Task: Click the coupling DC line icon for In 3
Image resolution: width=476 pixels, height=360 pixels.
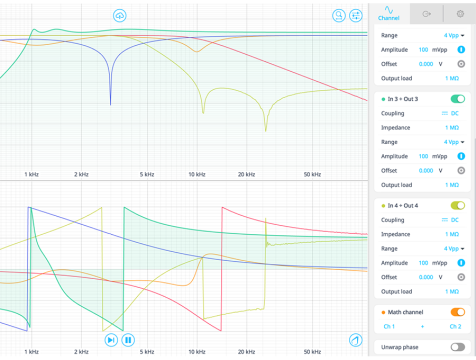Action: [x=445, y=113]
